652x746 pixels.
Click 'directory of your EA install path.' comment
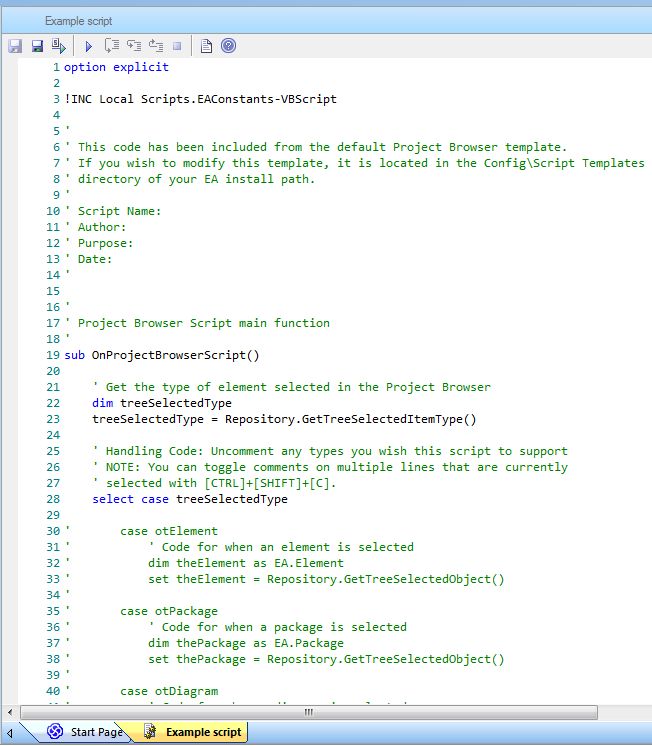(x=196, y=179)
